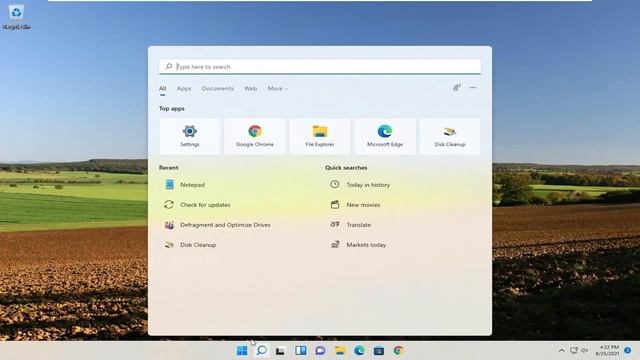
Task: Open Microsoft Store from taskbar
Action: (x=379, y=351)
